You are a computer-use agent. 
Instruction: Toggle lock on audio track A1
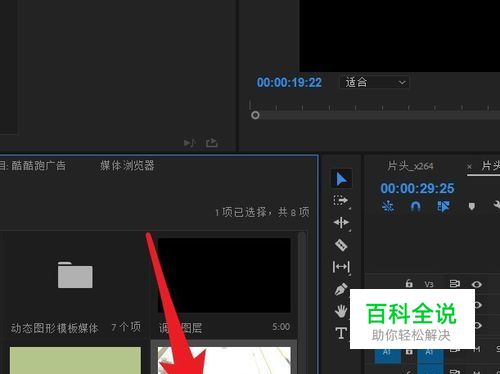click(x=409, y=352)
